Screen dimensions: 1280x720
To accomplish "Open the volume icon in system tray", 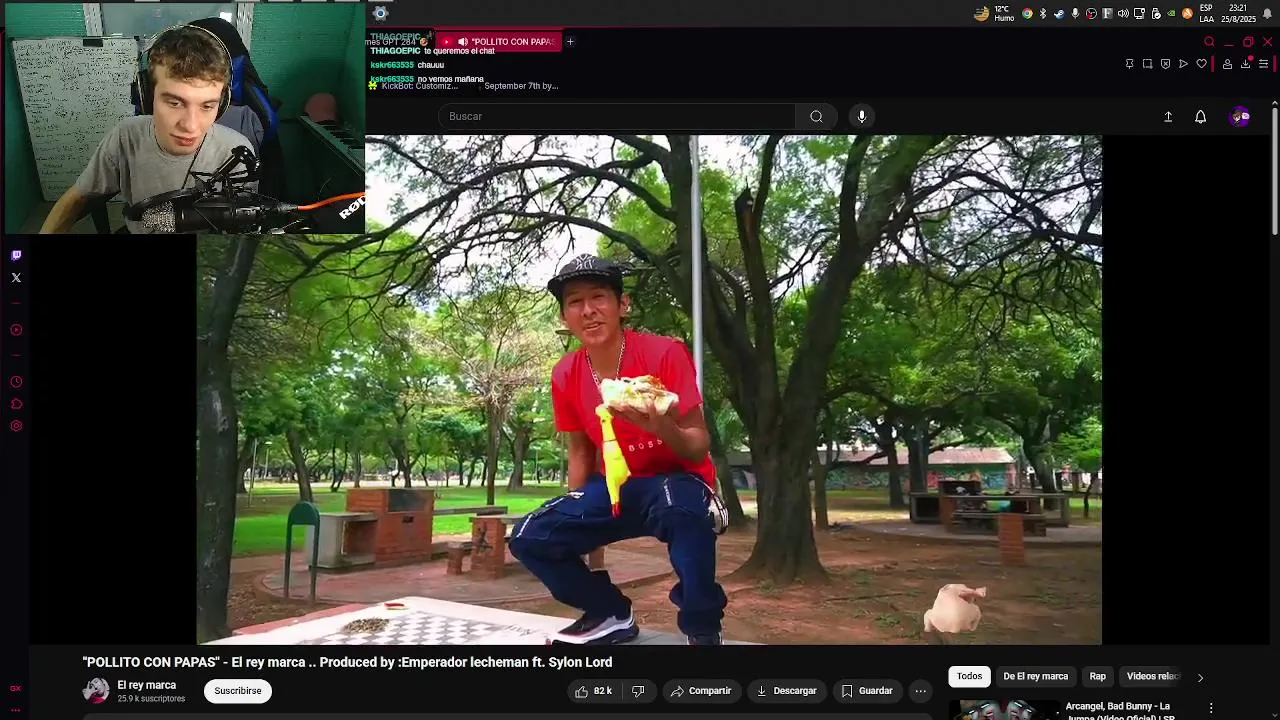I will click(x=1123, y=13).
